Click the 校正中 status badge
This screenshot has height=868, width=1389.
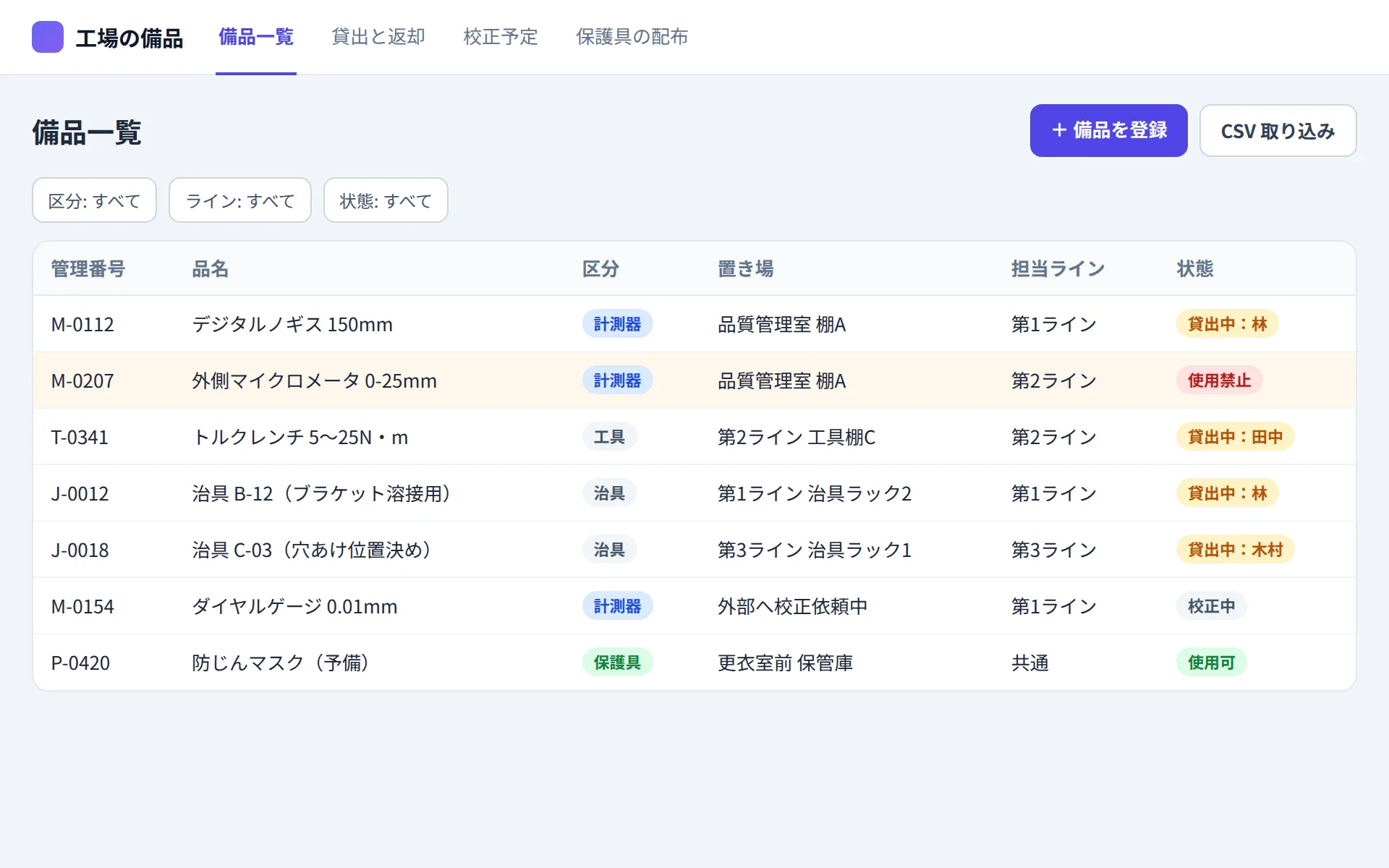tap(1211, 606)
